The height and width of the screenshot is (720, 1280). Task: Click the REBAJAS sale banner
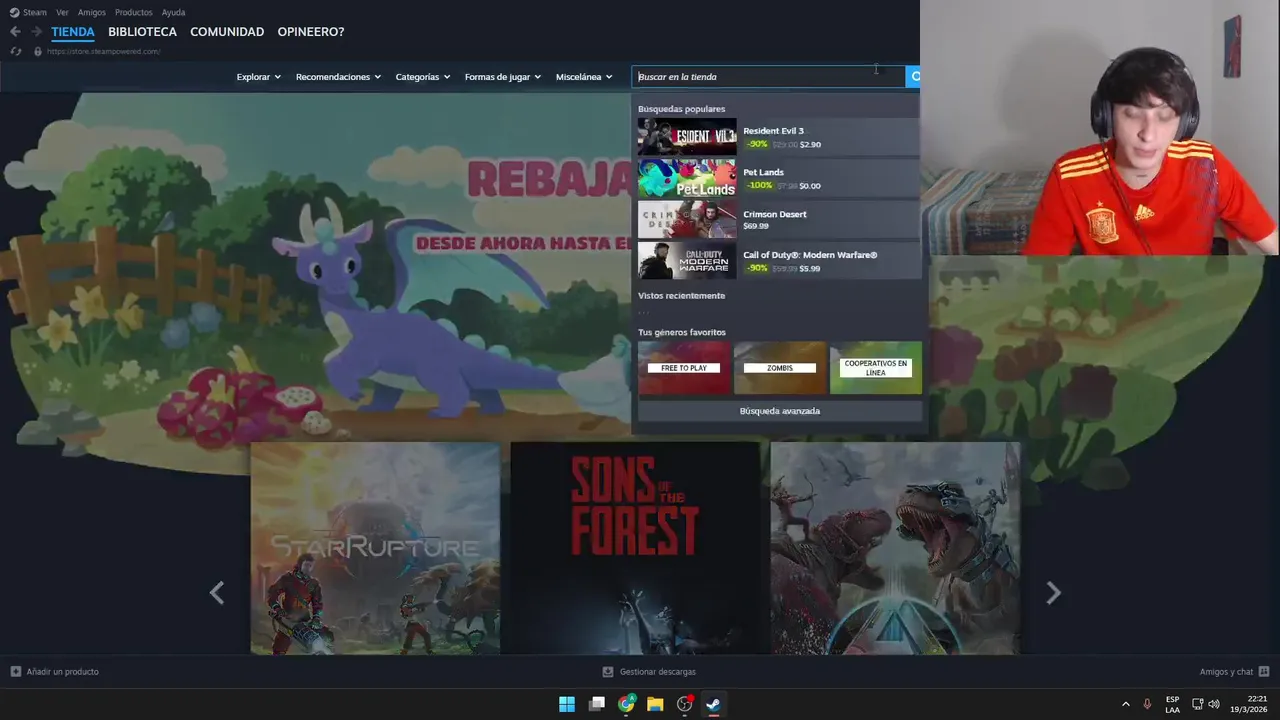[315, 270]
